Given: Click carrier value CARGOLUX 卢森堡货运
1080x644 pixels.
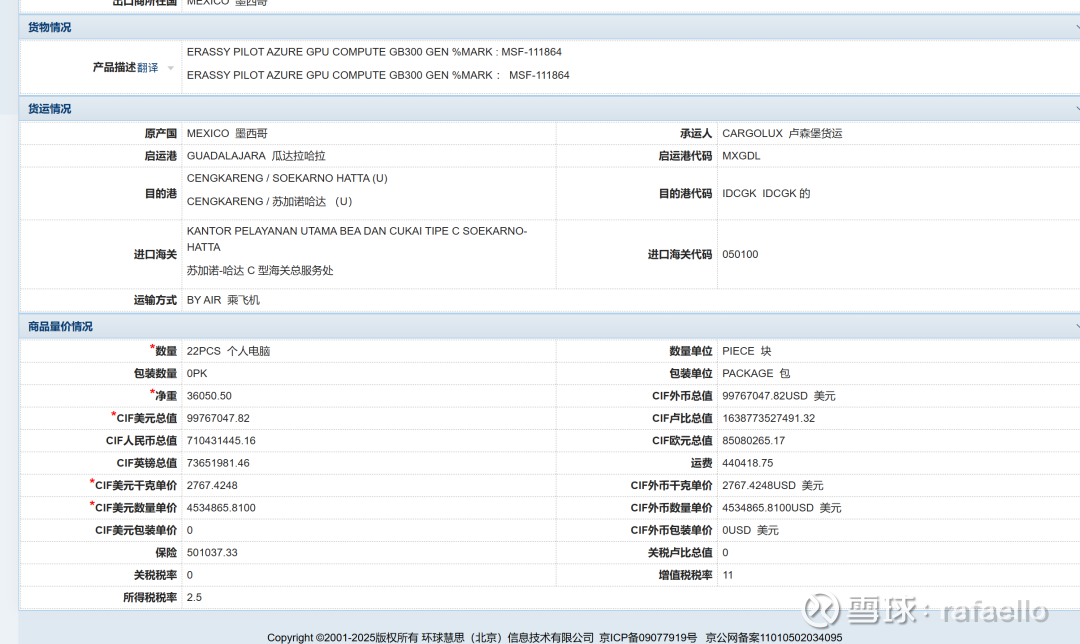Looking at the screenshot, I should (782, 134).
